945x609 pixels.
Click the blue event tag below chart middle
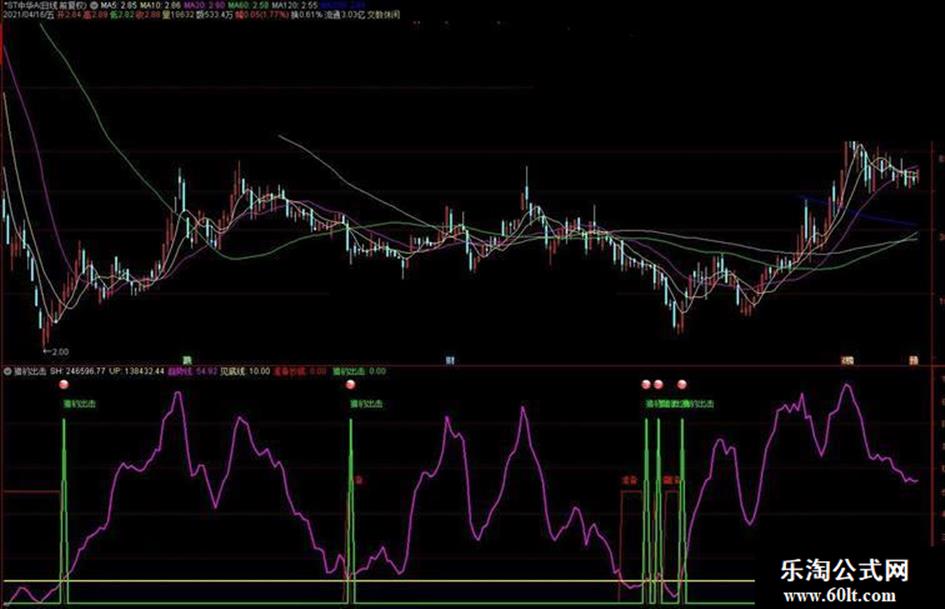(450, 360)
